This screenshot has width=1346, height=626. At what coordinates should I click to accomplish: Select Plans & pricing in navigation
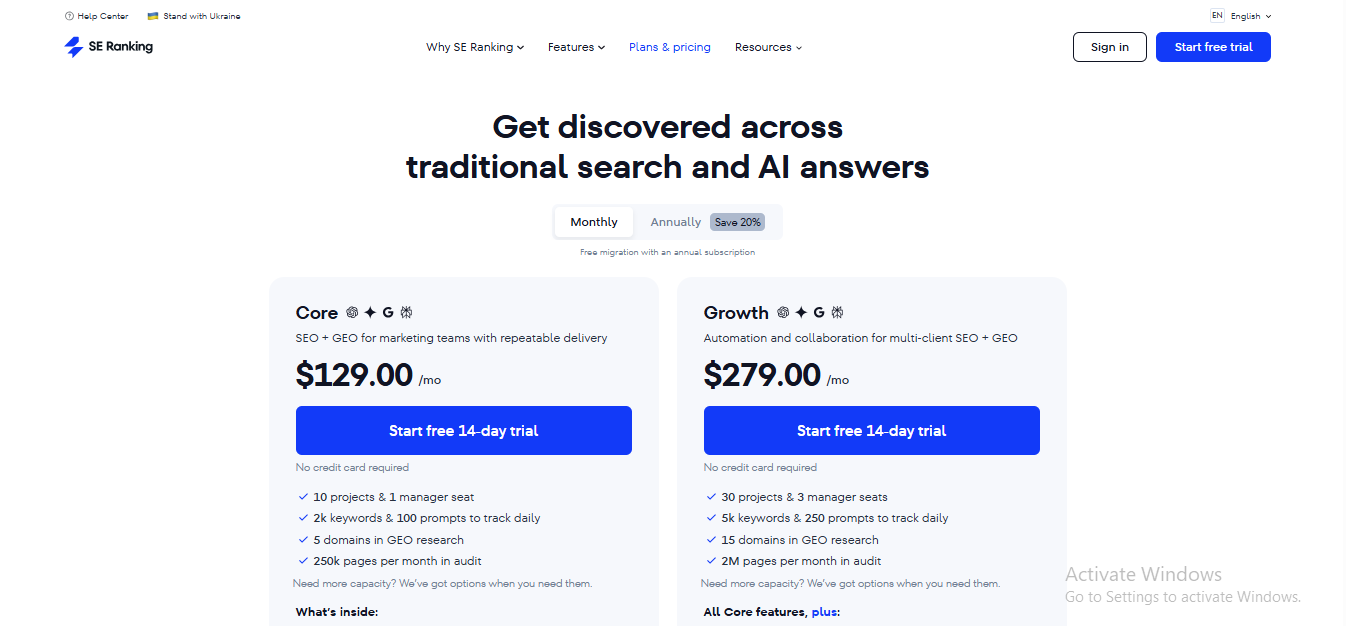pyautogui.click(x=669, y=47)
